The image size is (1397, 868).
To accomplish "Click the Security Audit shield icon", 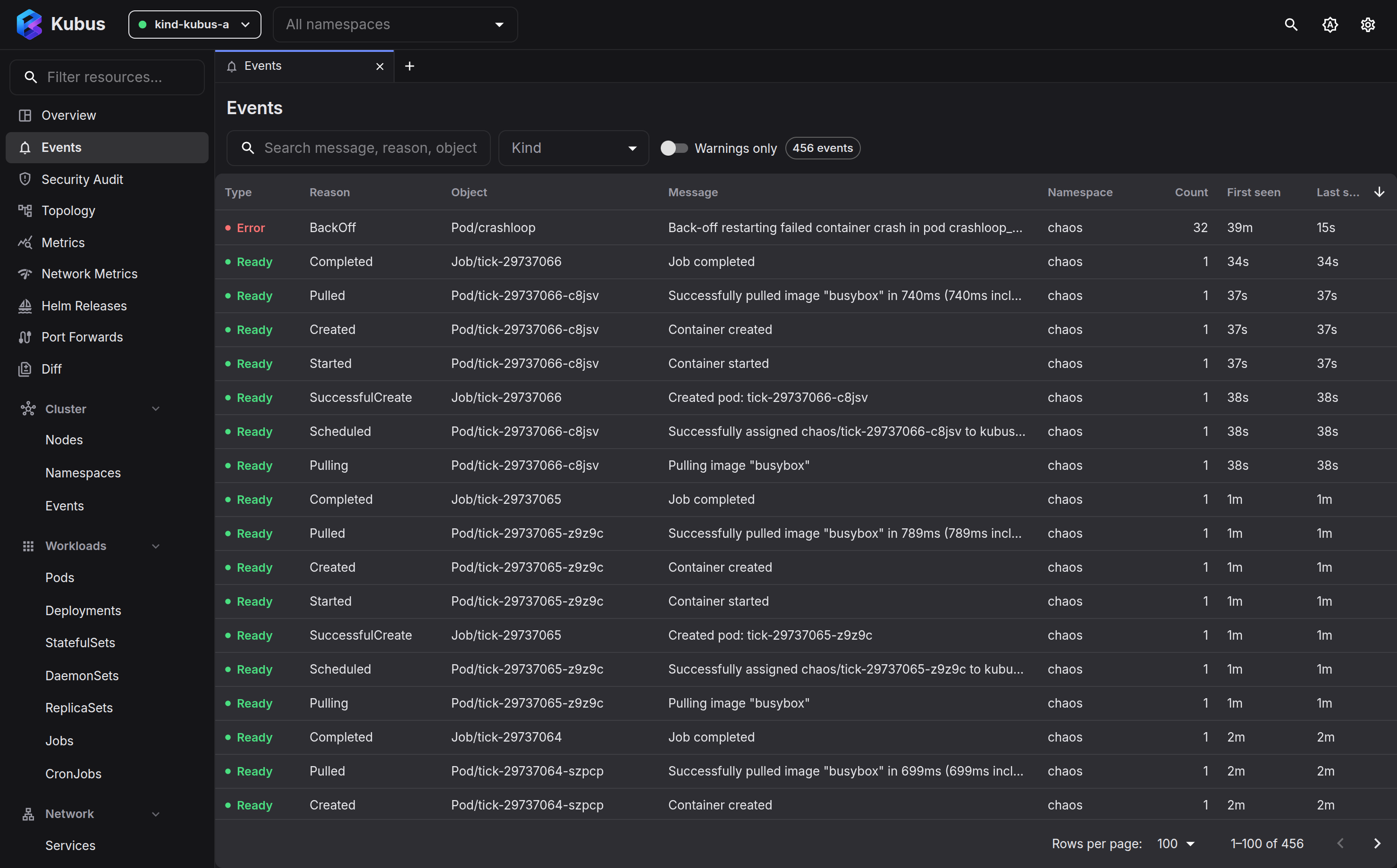I will [x=25, y=179].
